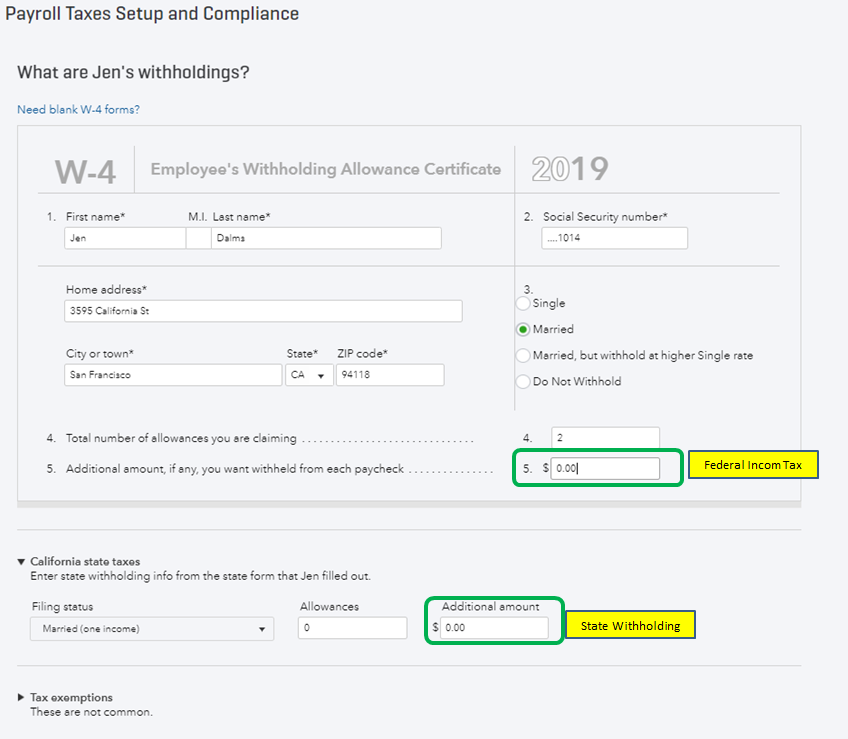This screenshot has width=848, height=739.
Task: Click the state Additional amount field
Action: pyautogui.click(x=494, y=628)
